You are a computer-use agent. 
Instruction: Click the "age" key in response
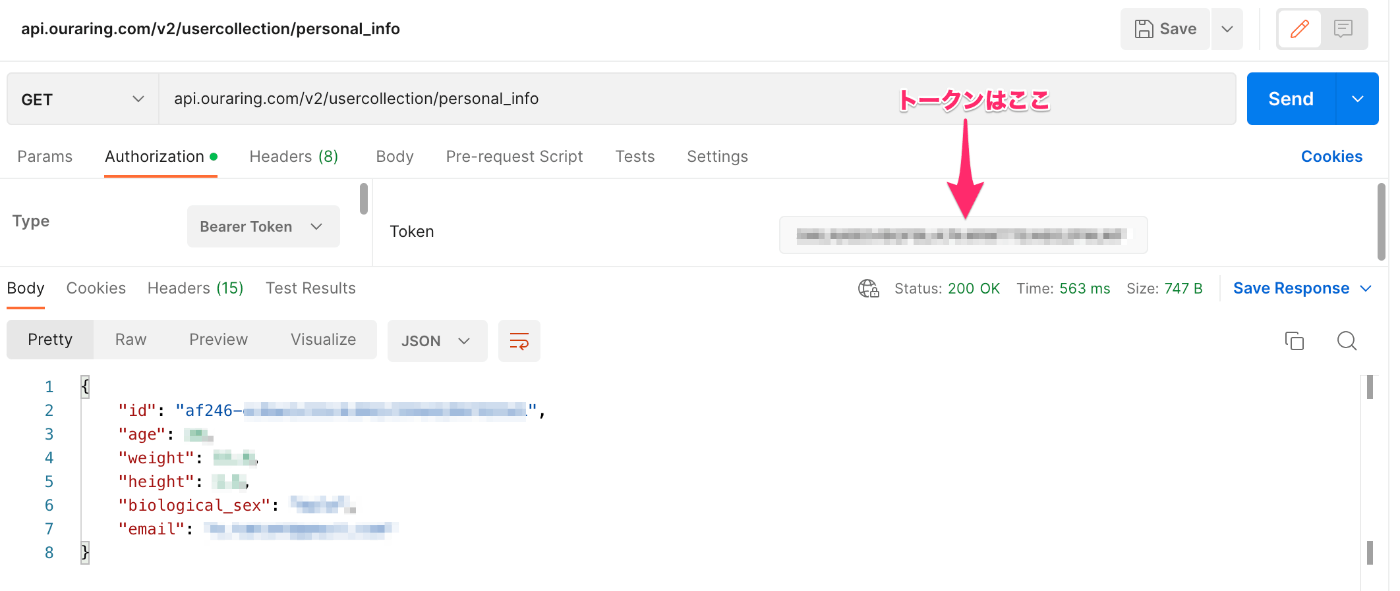[142, 434]
